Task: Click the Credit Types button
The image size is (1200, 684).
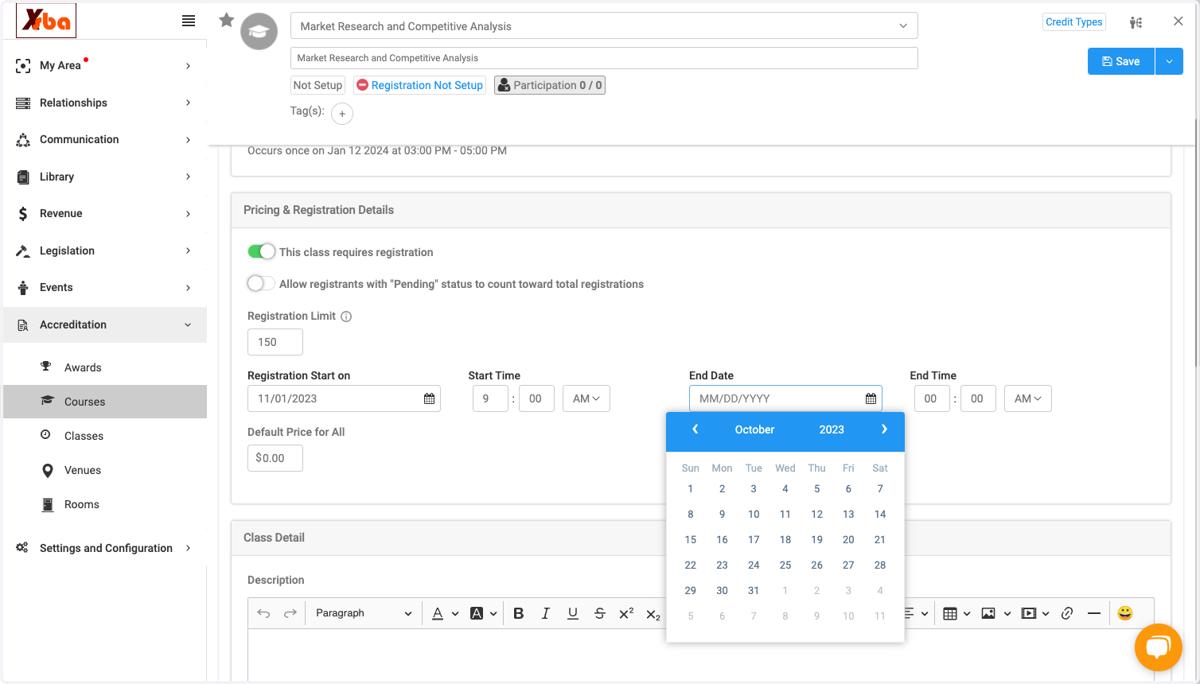Action: pos(1074,22)
